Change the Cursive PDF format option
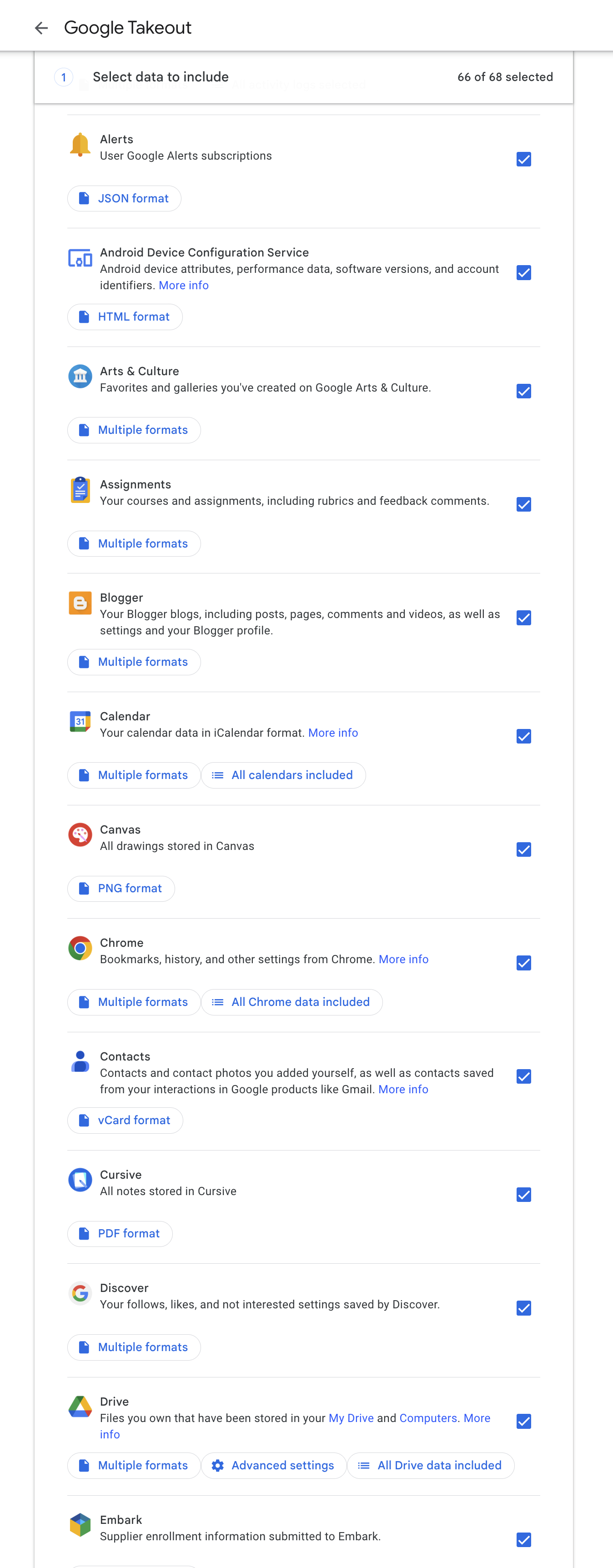This screenshot has height=1568, width=613. tap(119, 1233)
